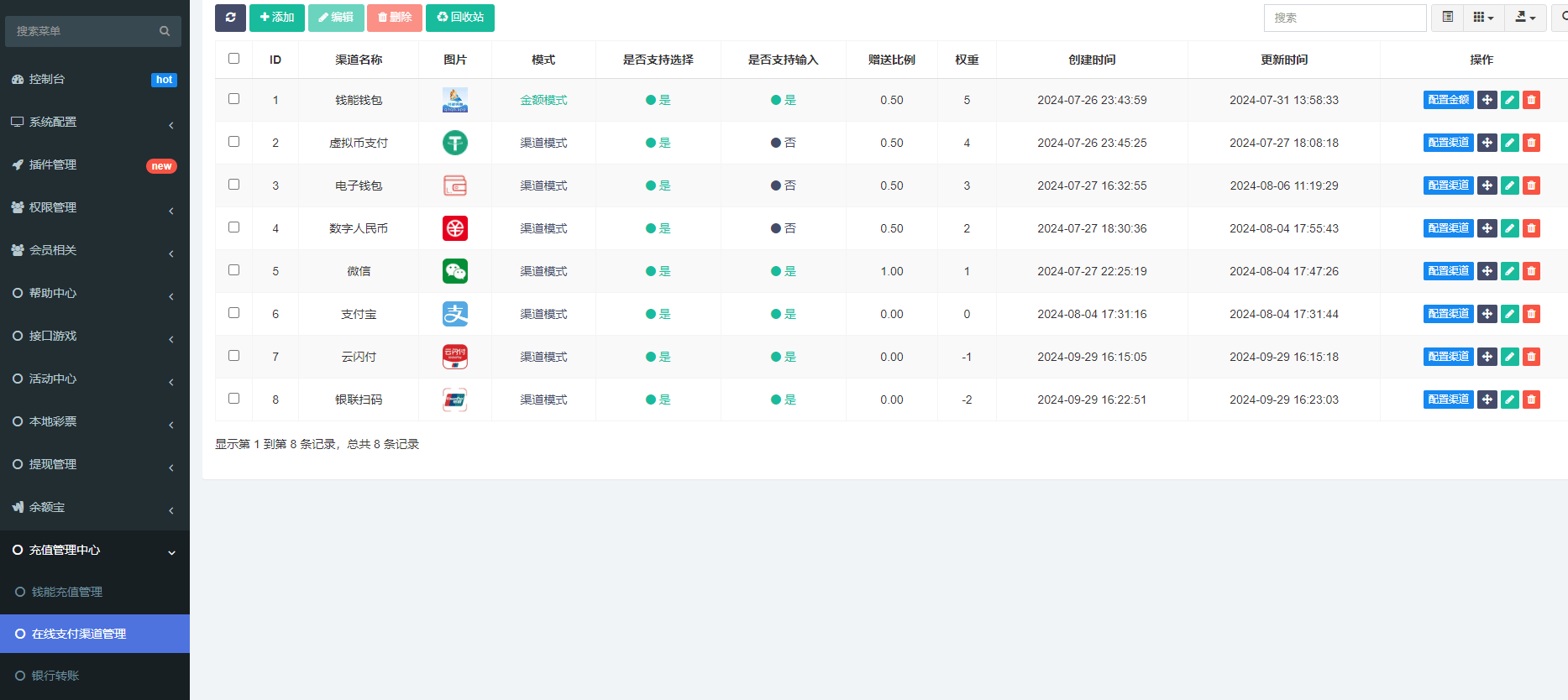Image resolution: width=1568 pixels, height=700 pixels.
Task: Click the search magnifier in sidebar menu
Action: (x=165, y=31)
